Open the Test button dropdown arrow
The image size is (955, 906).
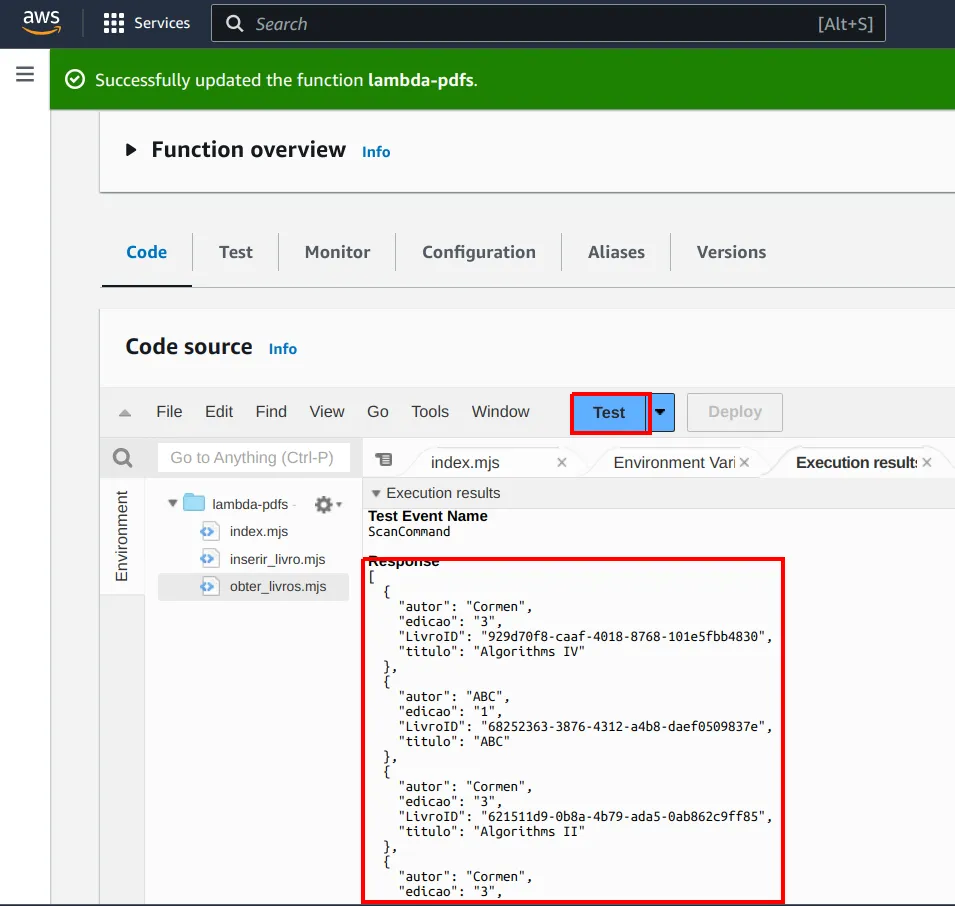(x=660, y=412)
